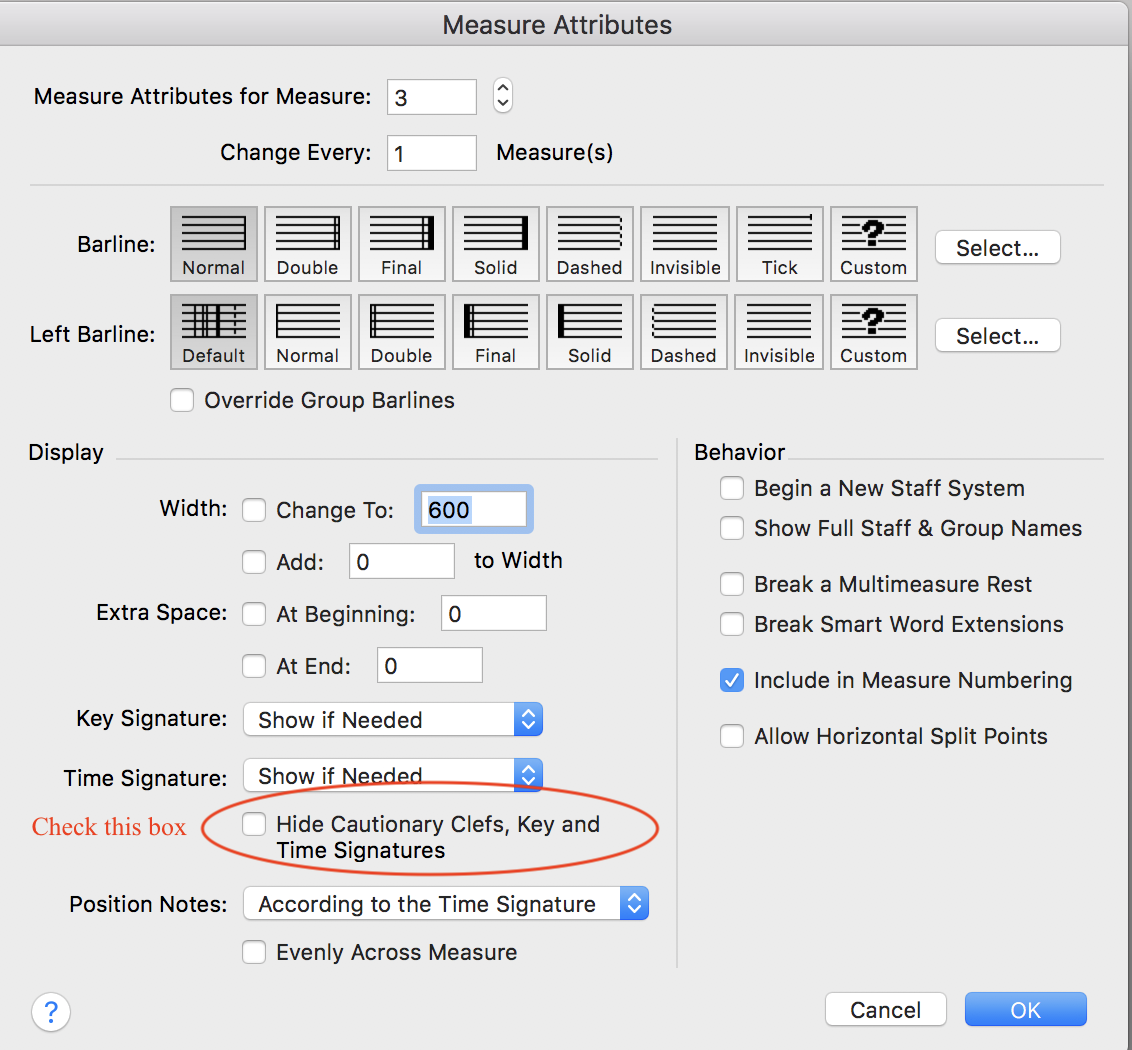1132x1050 pixels.
Task: Uncheck Include in Measure Numbering
Action: 732,680
